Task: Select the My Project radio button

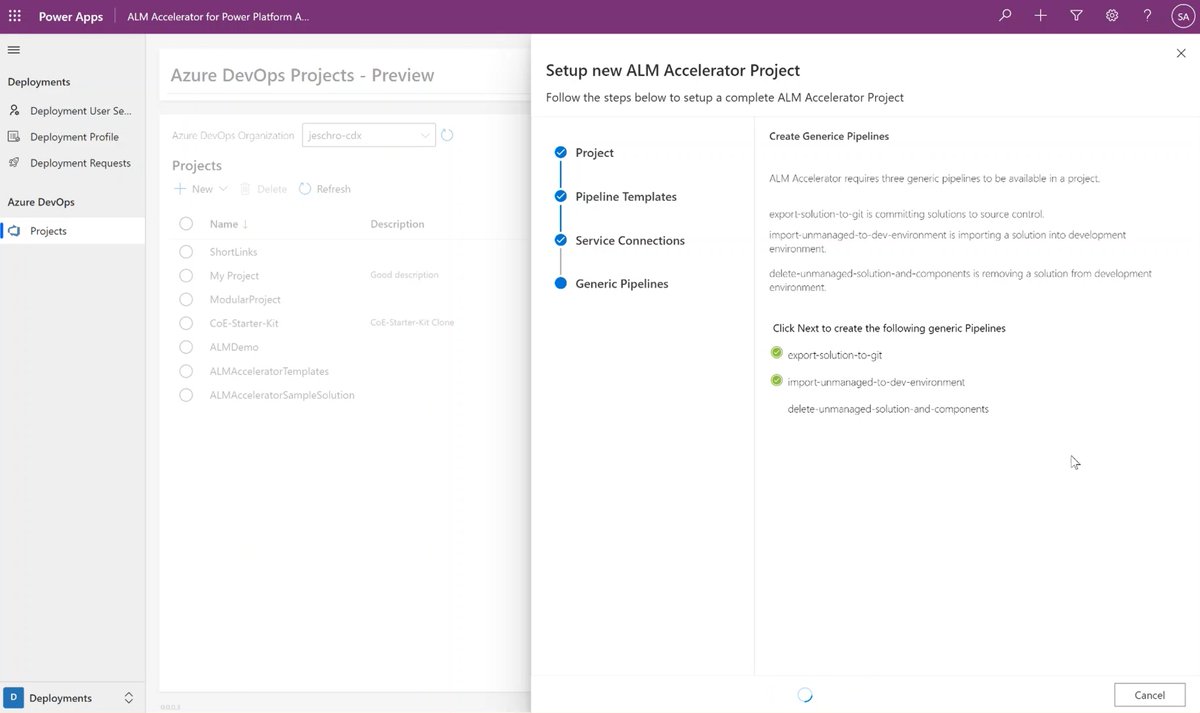Action: coord(185,275)
